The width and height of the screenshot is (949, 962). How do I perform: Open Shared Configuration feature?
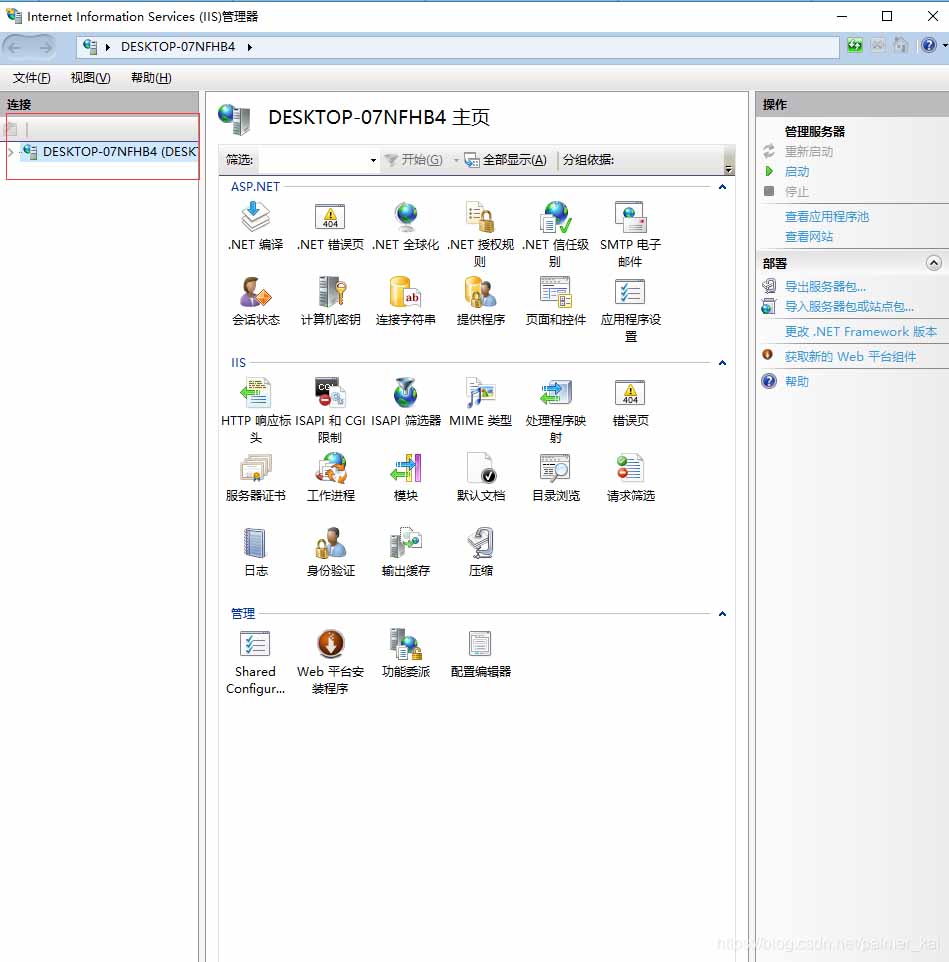255,661
